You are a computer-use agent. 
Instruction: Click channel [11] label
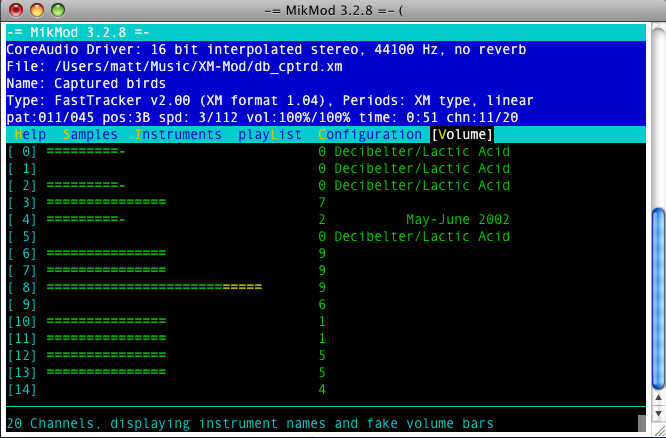[x=23, y=339]
